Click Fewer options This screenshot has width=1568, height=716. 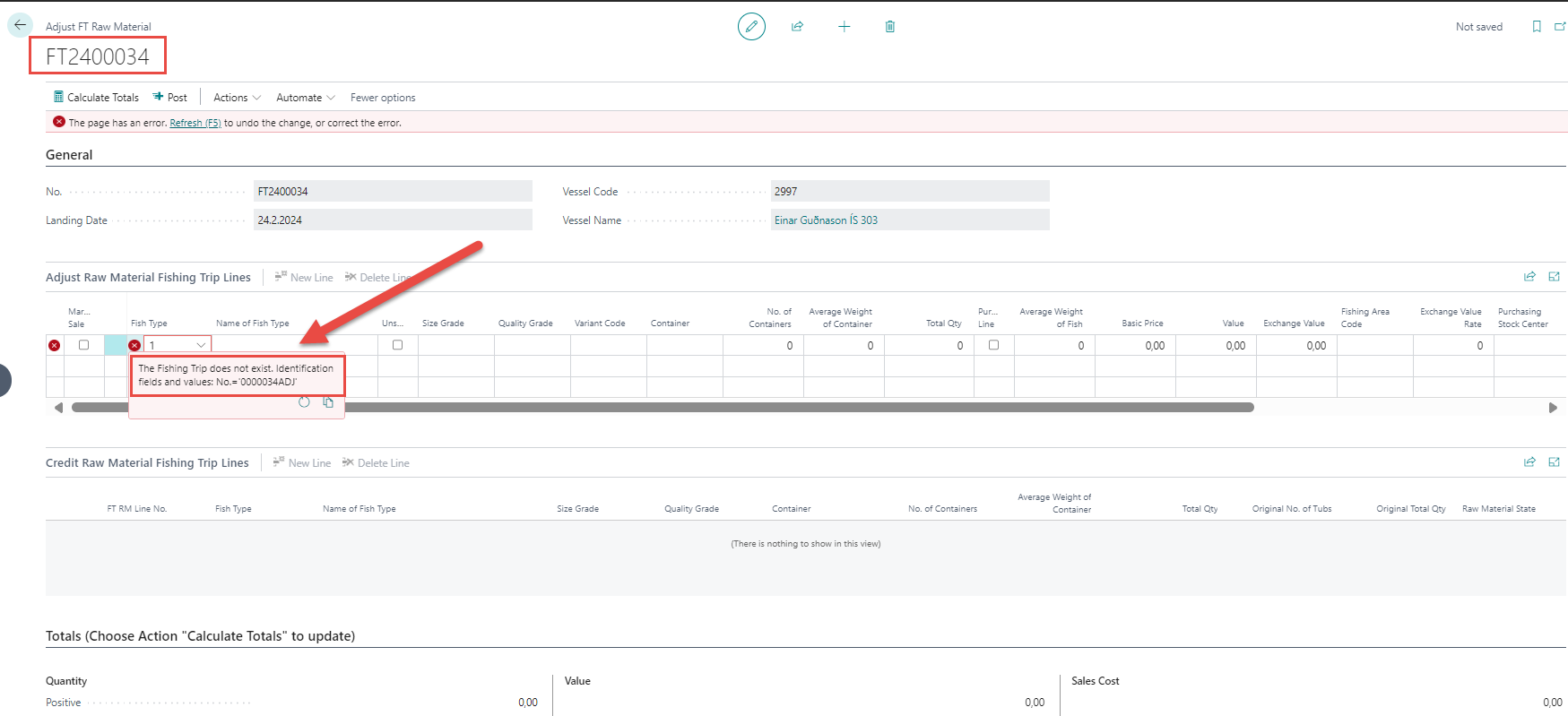tap(383, 98)
